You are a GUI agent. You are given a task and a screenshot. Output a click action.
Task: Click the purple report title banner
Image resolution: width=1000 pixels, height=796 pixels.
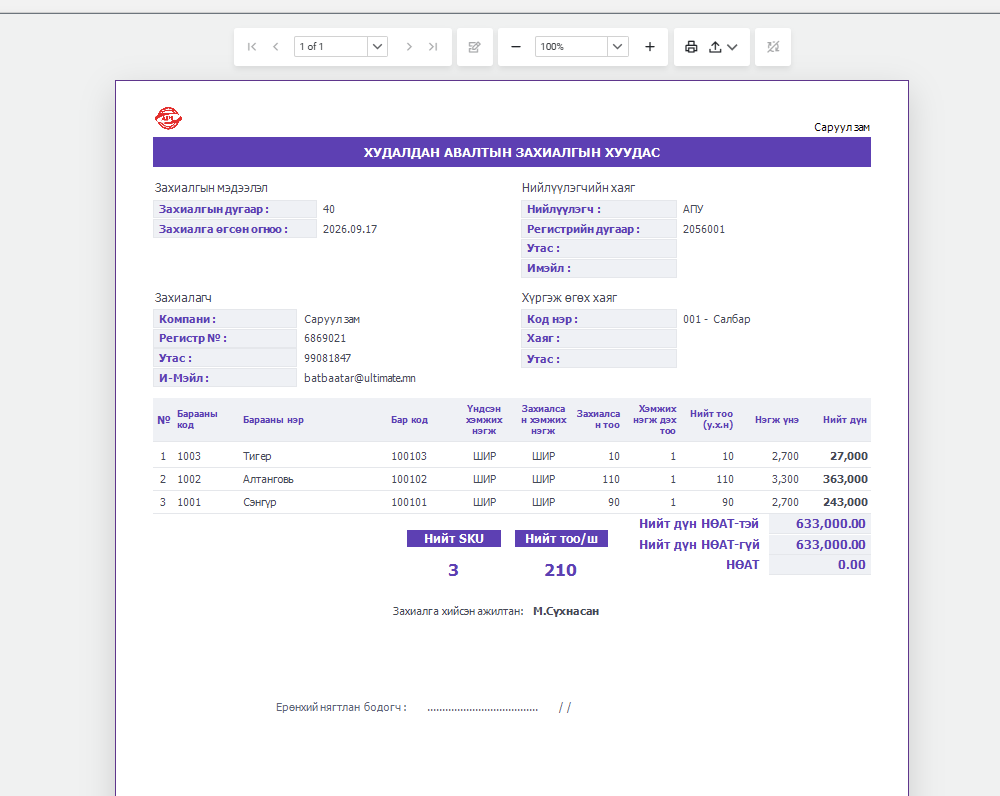point(511,152)
